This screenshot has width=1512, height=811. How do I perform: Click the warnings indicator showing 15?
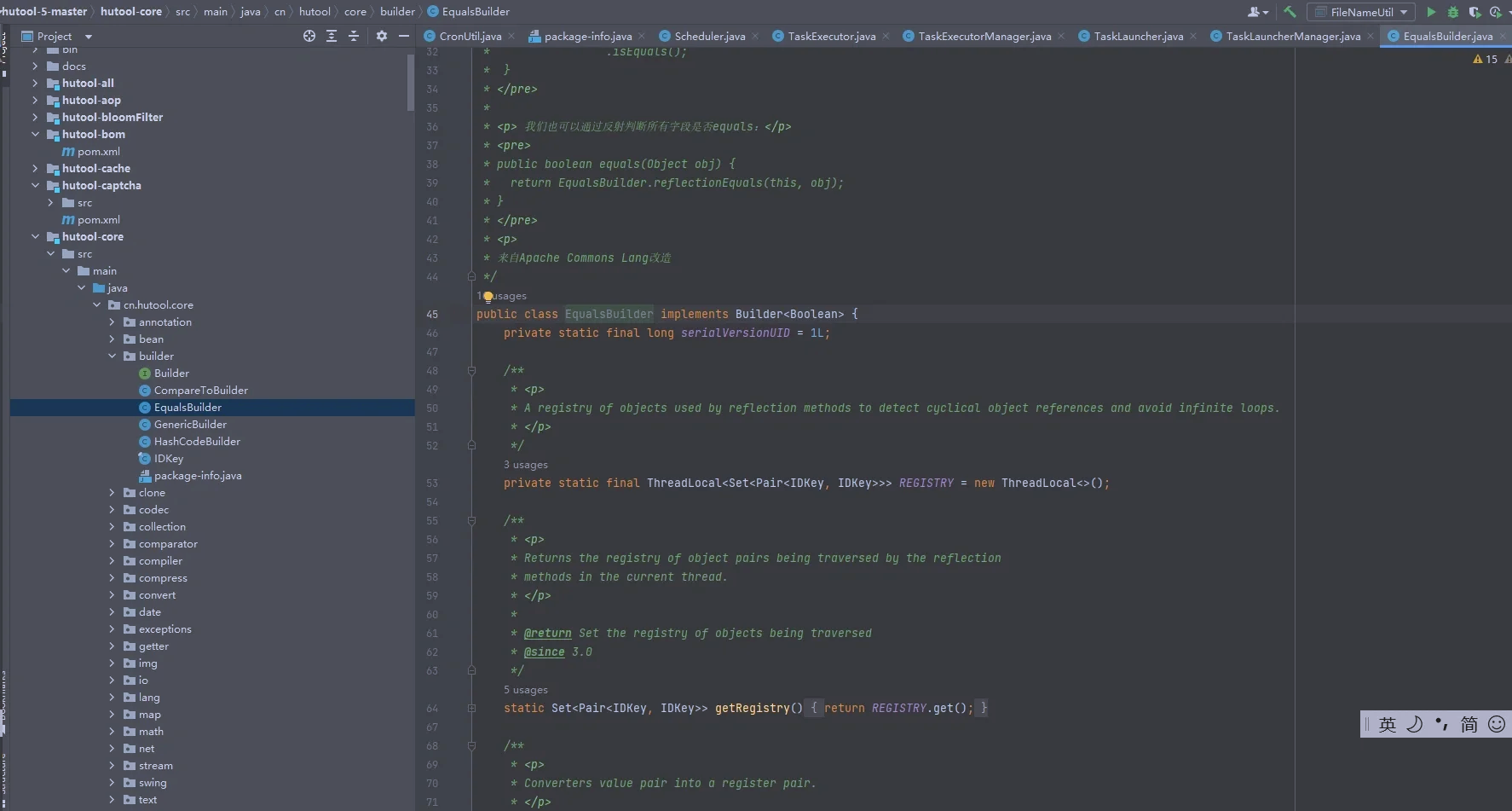1486,59
